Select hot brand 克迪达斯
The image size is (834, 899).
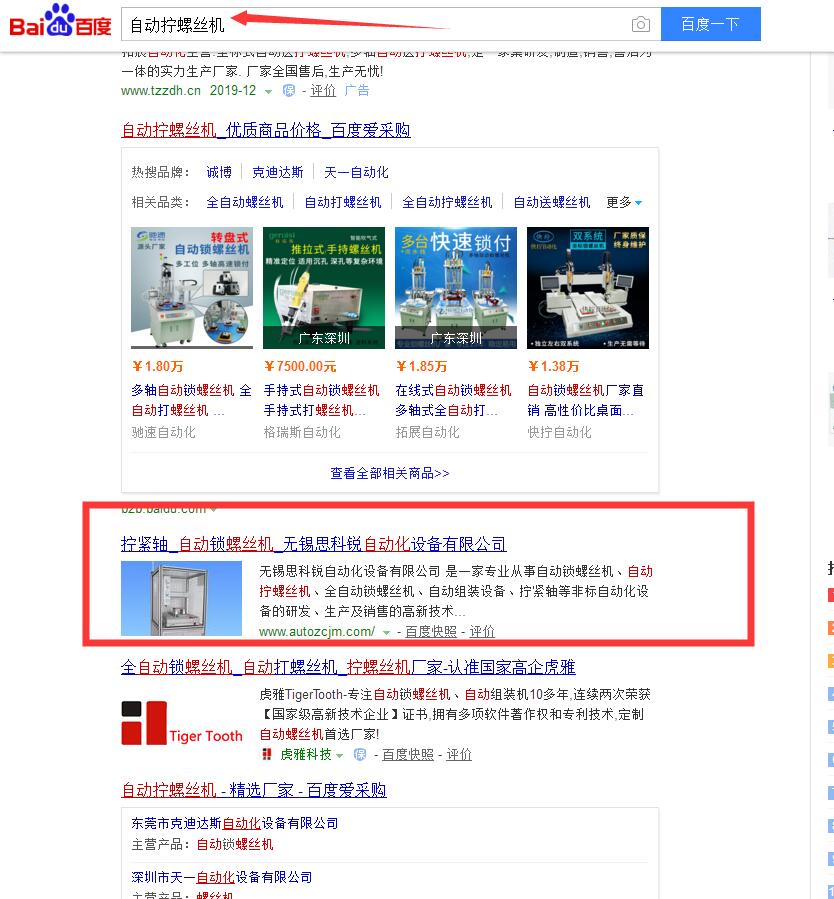click(277, 172)
